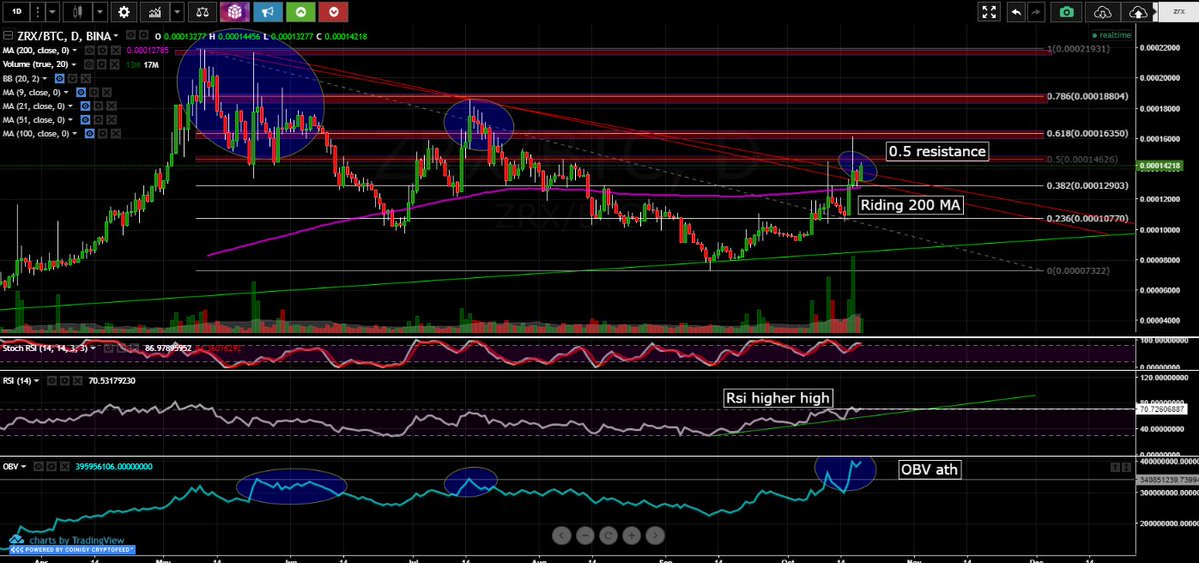Remove the MA (200, close, 0) indicator
This screenshot has height=563, width=1199.
pos(115,50)
